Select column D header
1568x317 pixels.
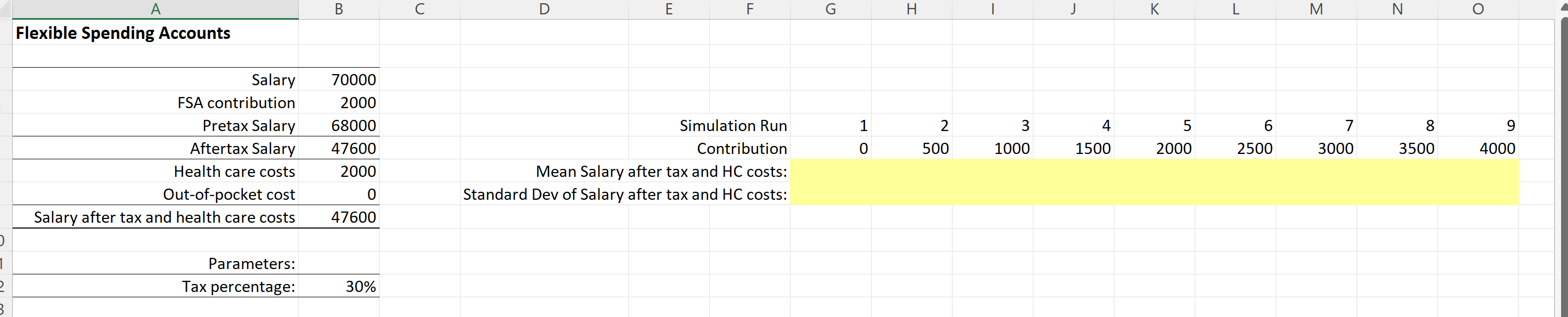(x=544, y=9)
